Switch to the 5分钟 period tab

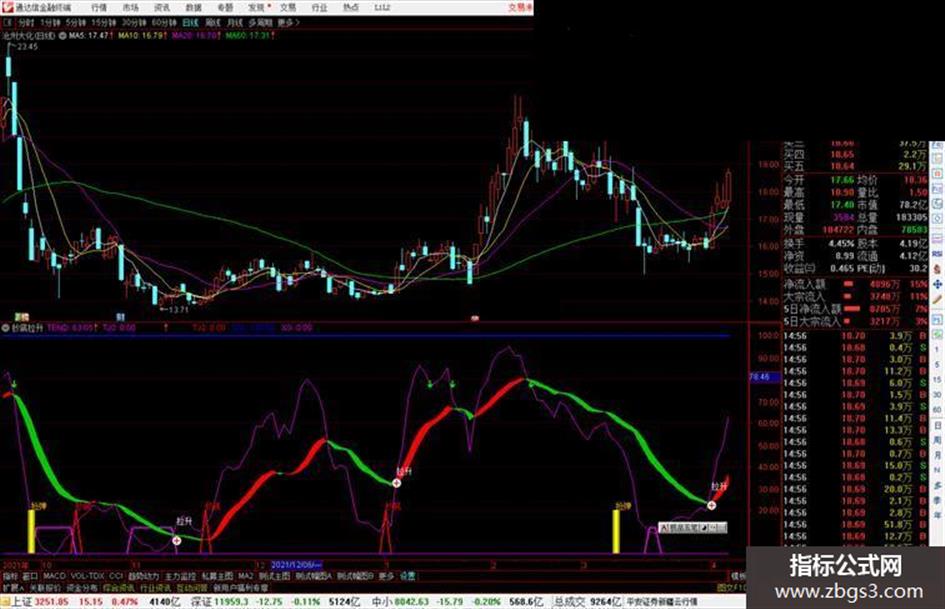pyautogui.click(x=75, y=23)
